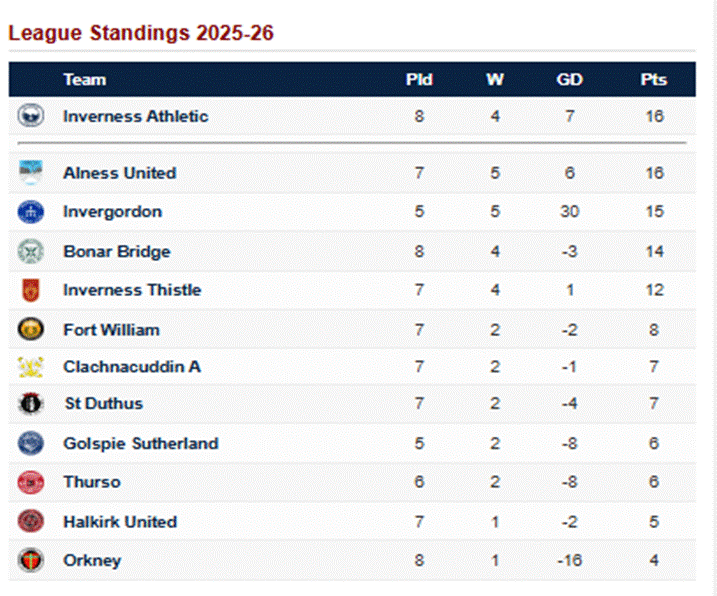Click the Clachnacuddin A crest icon

click(x=31, y=367)
